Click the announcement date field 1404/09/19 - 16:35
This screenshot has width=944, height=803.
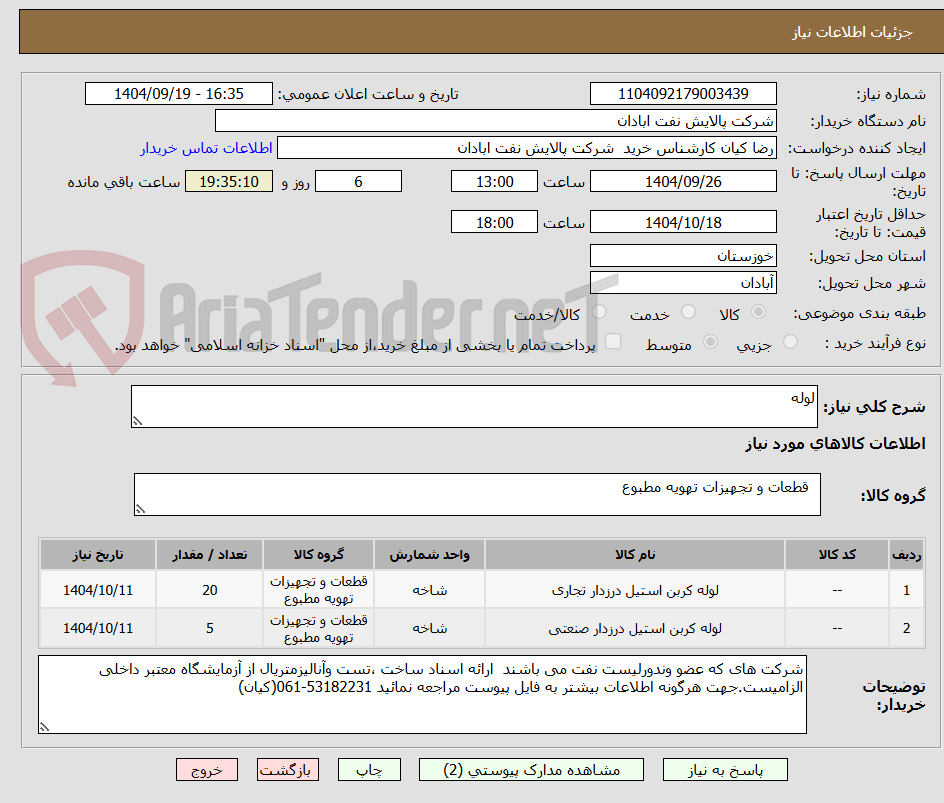click(179, 94)
